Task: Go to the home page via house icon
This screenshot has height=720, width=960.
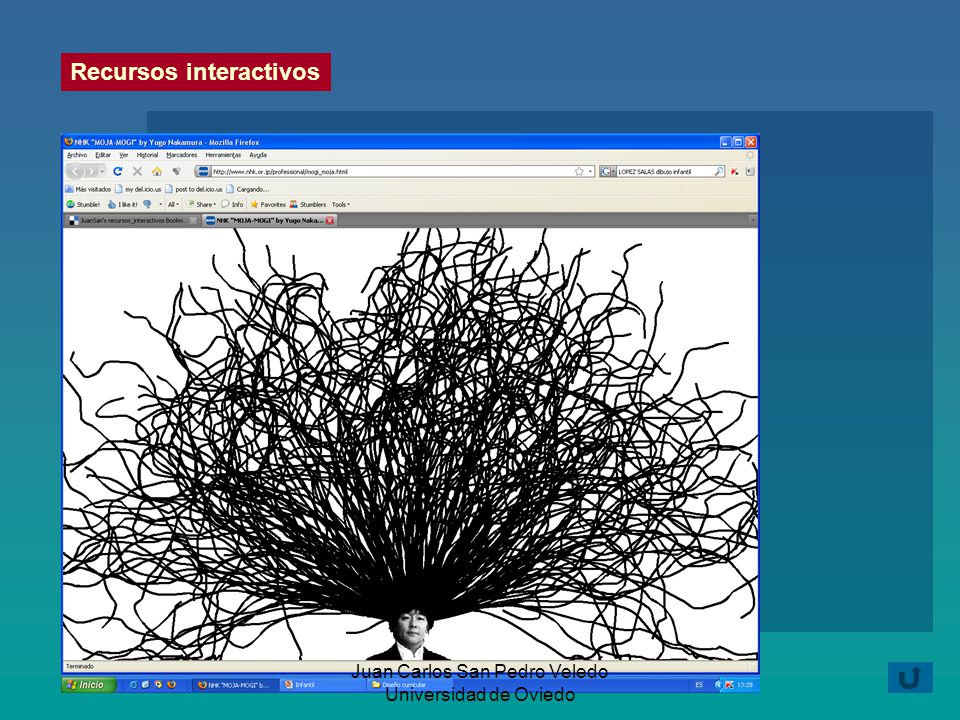Action: pyautogui.click(x=157, y=171)
